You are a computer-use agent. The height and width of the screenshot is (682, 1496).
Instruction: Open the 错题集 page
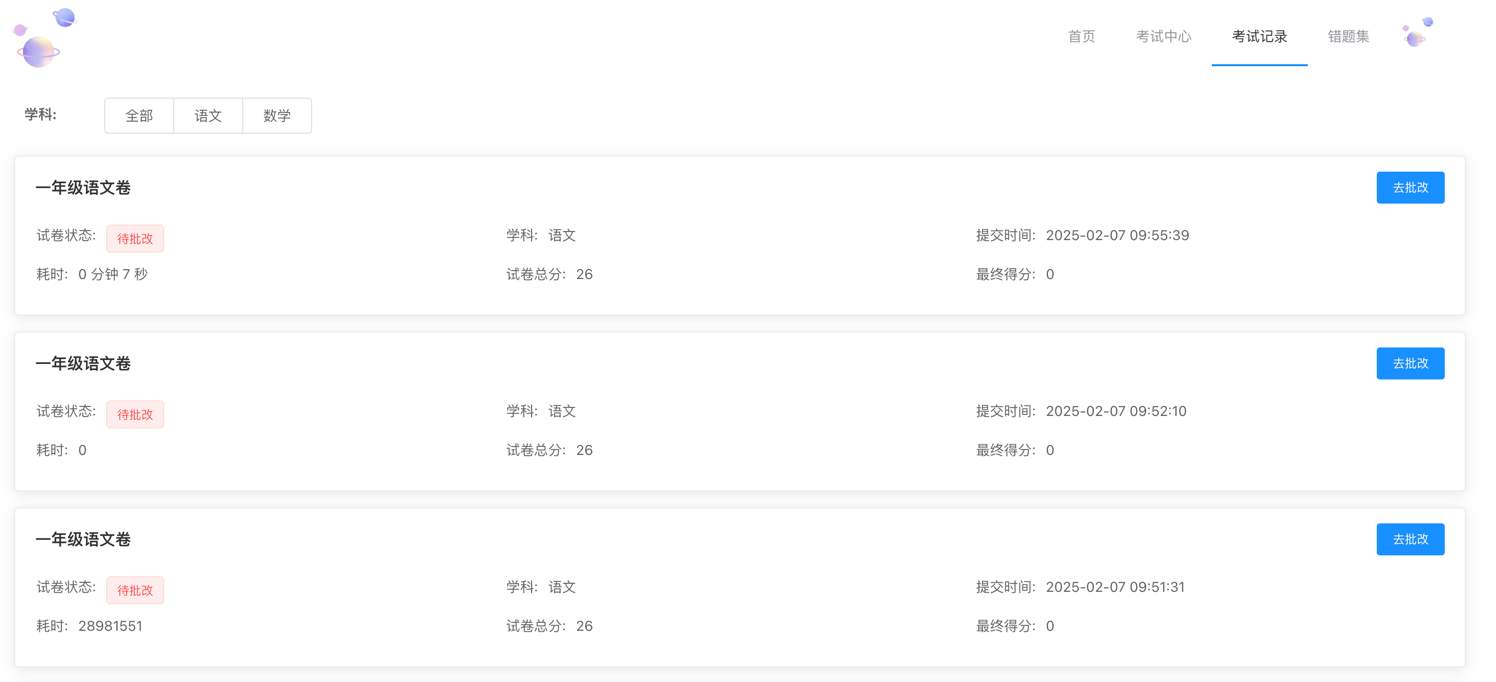tap(1347, 36)
